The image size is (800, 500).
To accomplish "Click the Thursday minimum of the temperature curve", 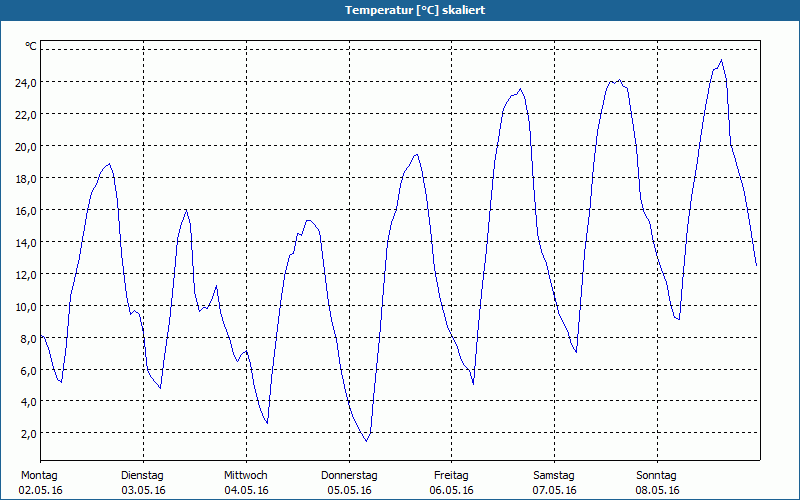I will pos(366,441).
